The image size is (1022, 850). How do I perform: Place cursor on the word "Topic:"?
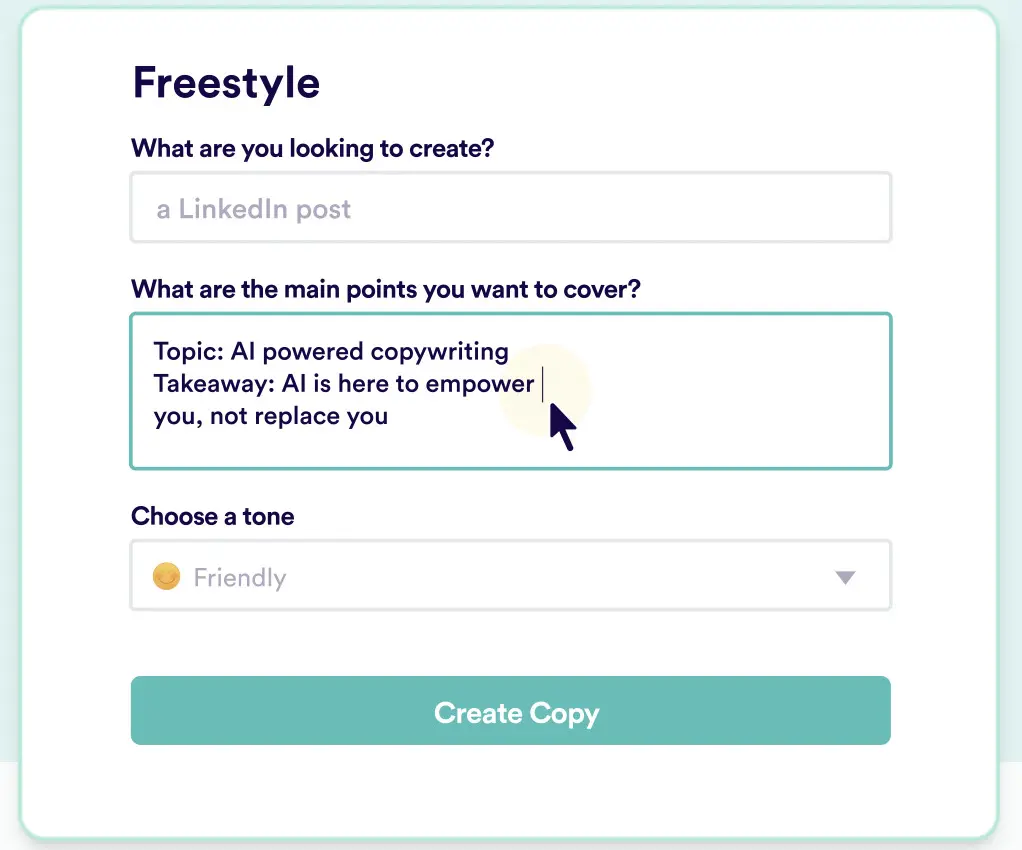(x=189, y=352)
